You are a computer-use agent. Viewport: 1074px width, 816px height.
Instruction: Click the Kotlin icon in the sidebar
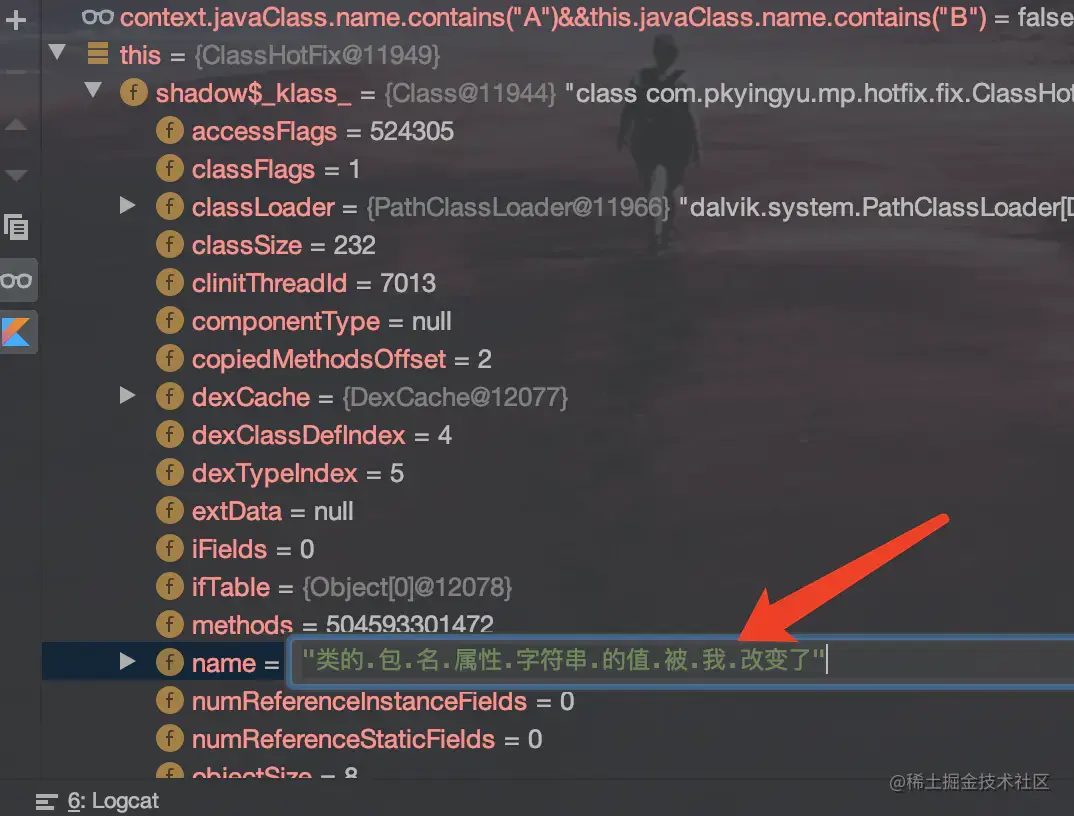pos(16,332)
